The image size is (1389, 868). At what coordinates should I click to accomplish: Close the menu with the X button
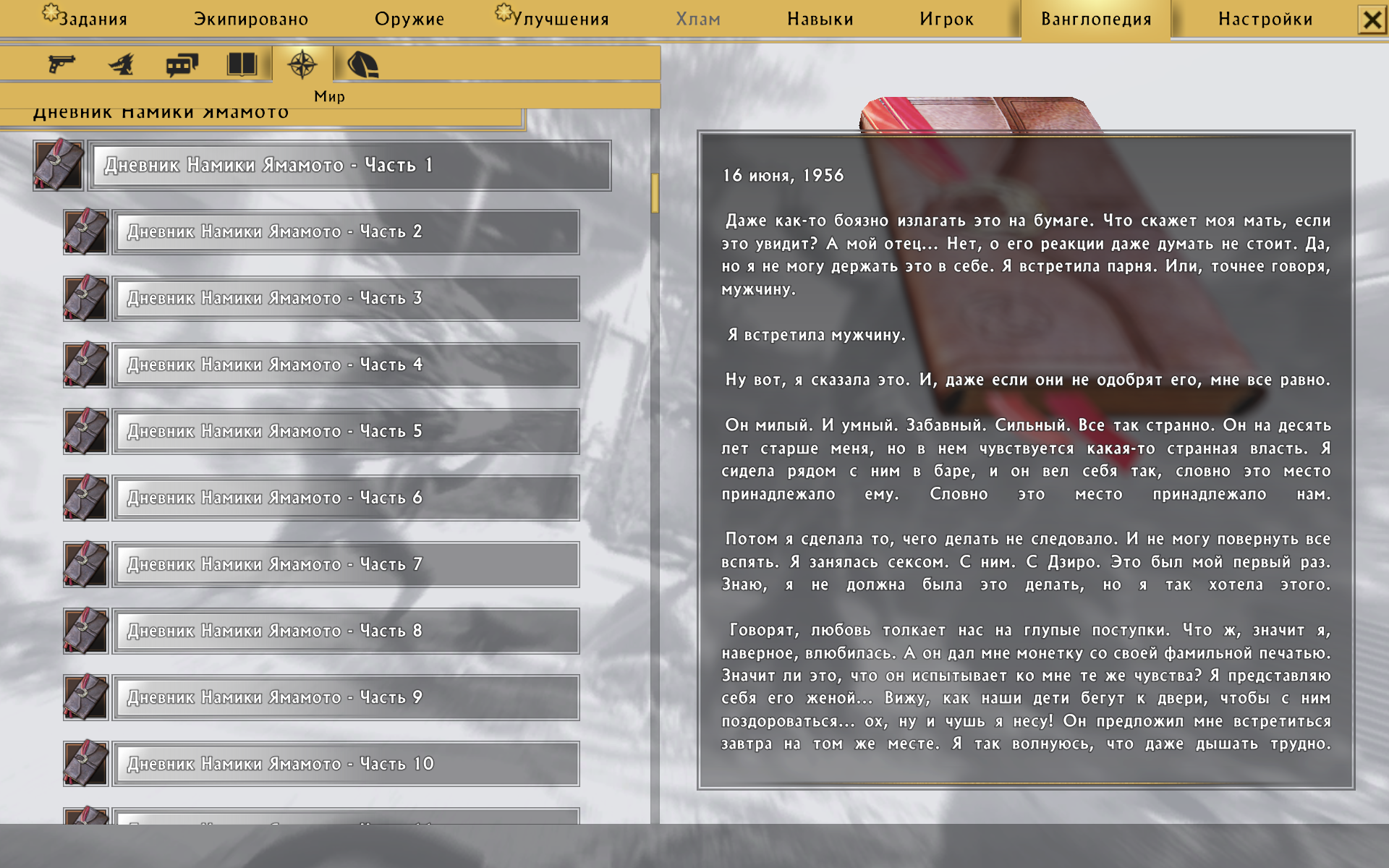pyautogui.click(x=1372, y=20)
